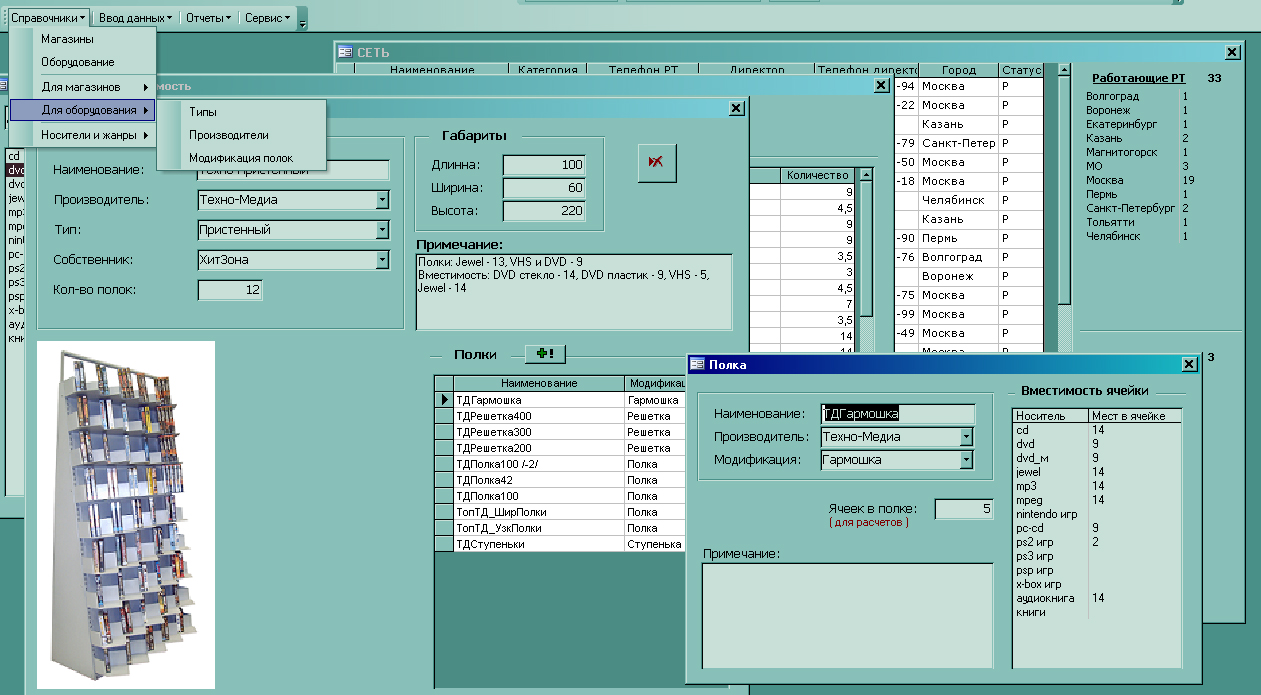
Task: Add a new shelf with the green plus button
Action: coord(545,354)
